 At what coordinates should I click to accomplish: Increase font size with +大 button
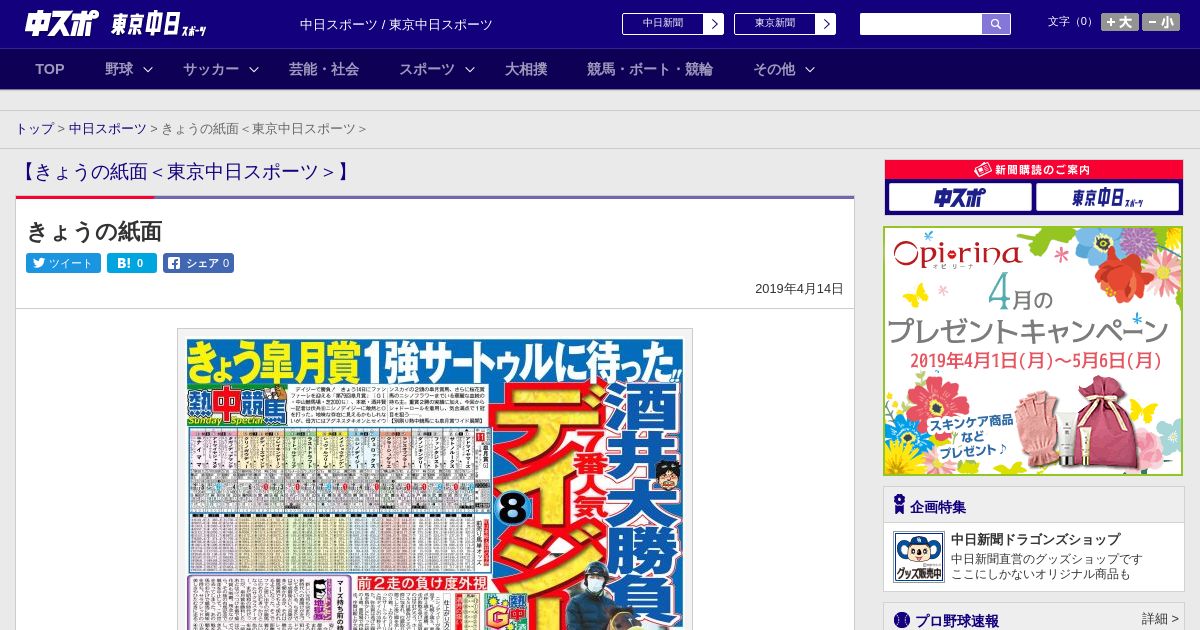[1119, 22]
